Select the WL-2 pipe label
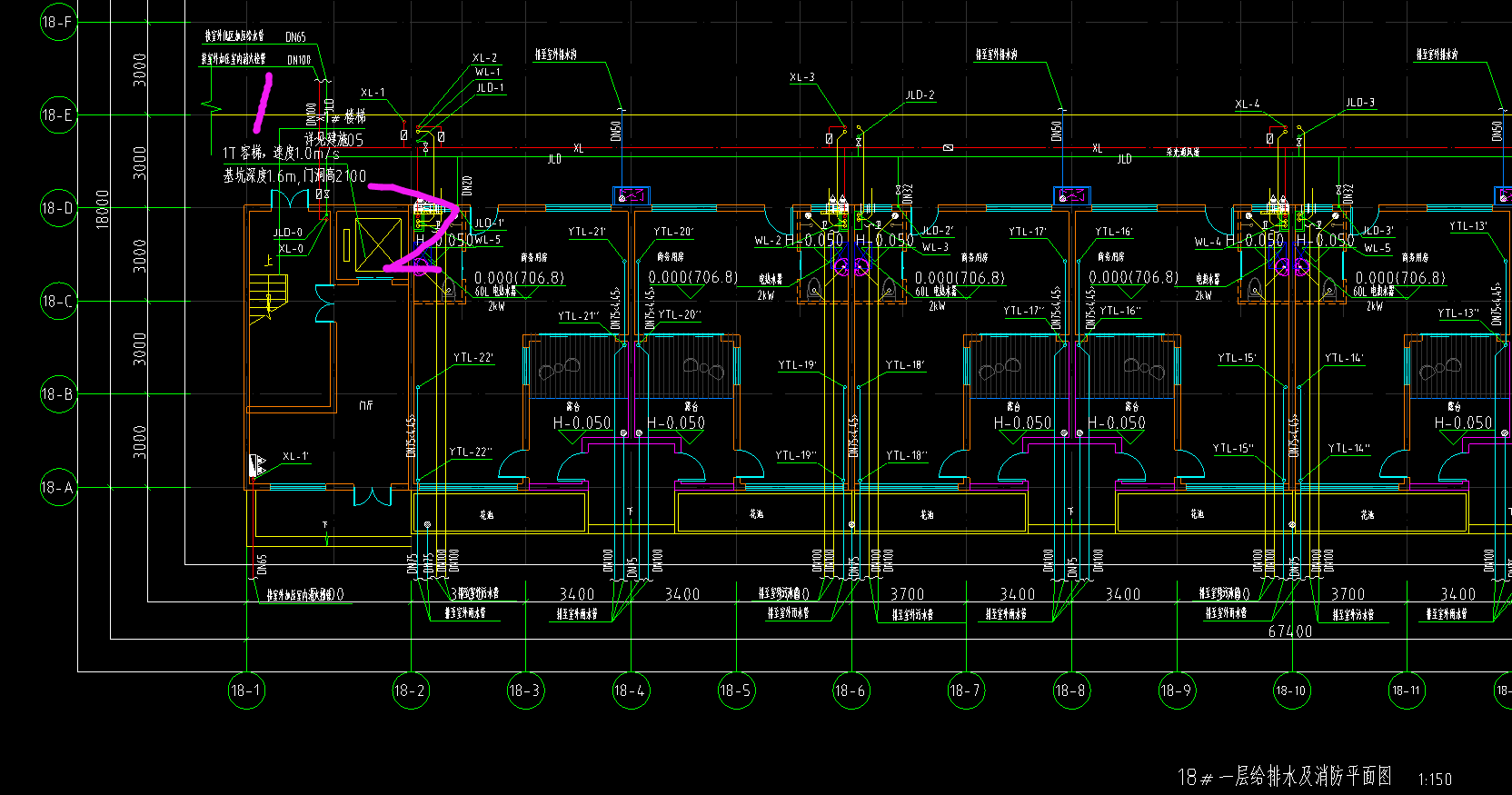 click(x=768, y=241)
